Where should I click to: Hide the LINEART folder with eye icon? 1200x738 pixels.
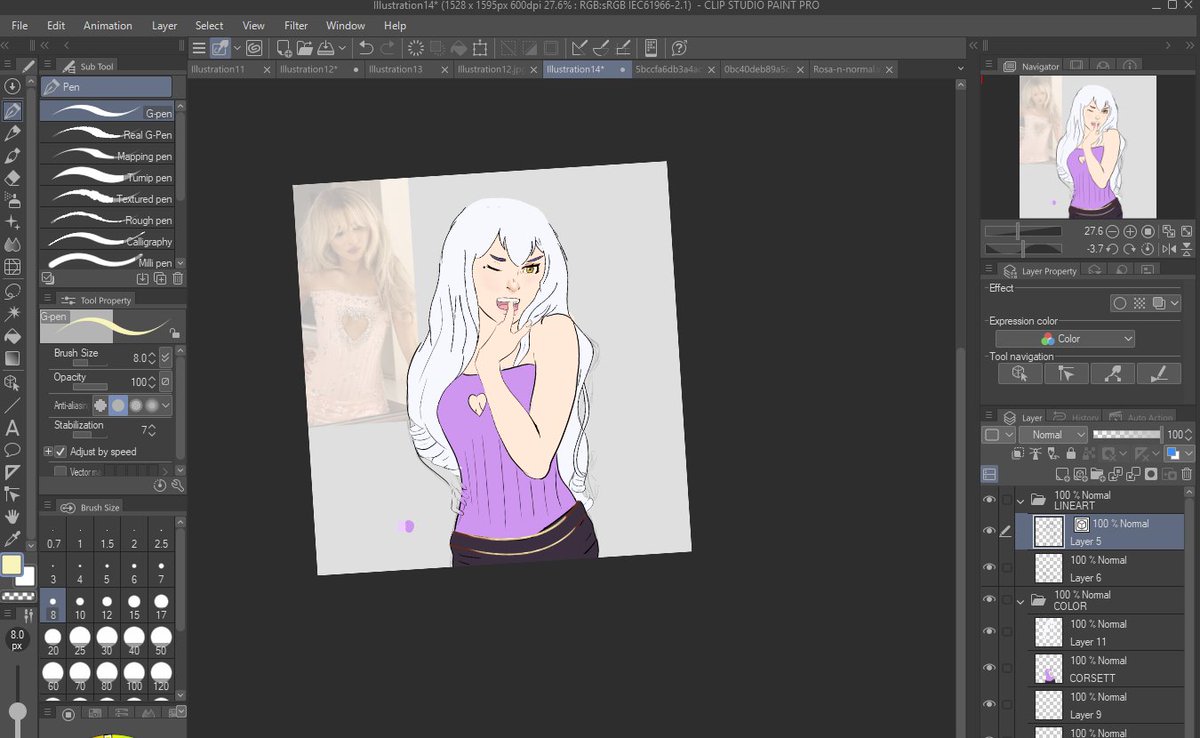coord(989,500)
